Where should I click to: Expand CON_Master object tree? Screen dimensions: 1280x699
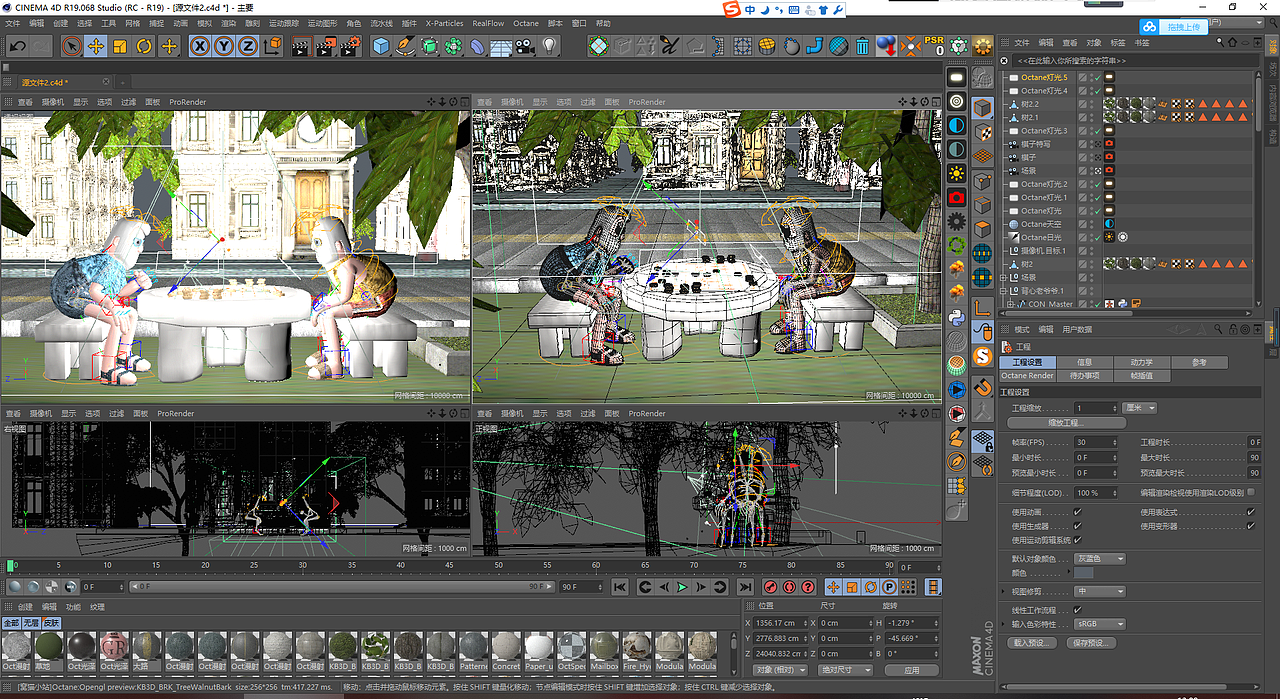[x=1011, y=304]
